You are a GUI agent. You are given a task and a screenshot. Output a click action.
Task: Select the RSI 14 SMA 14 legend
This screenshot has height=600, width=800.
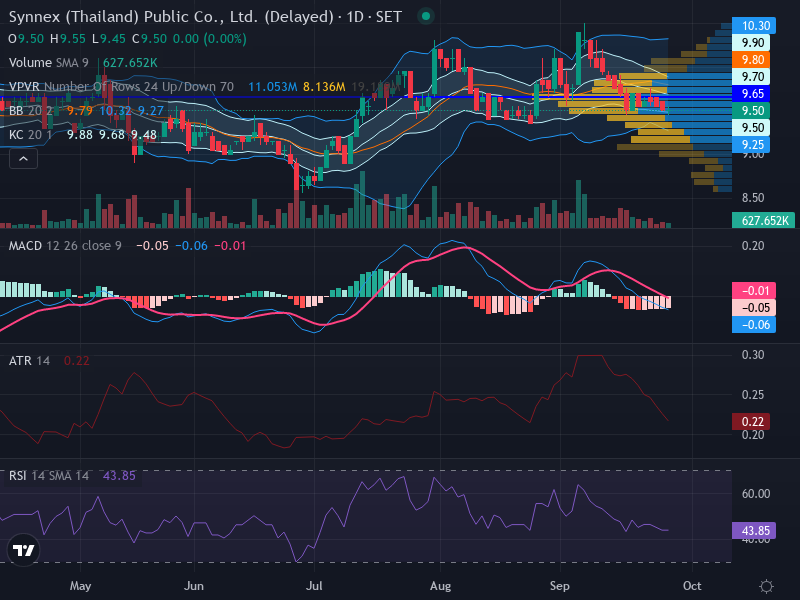(x=48, y=476)
